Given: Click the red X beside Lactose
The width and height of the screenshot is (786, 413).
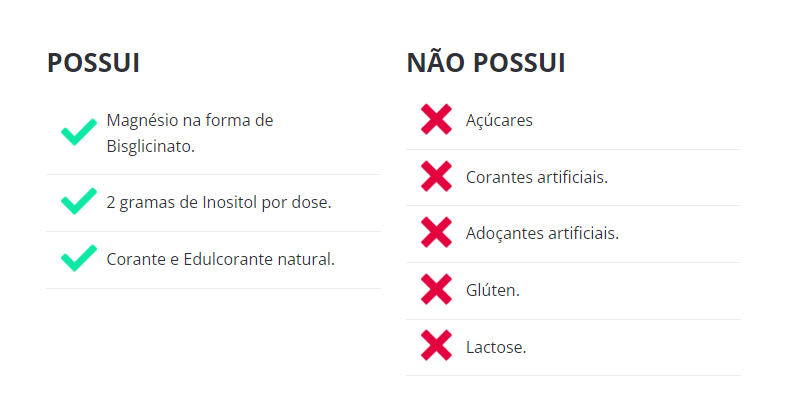Looking at the screenshot, I should pyautogui.click(x=436, y=347).
